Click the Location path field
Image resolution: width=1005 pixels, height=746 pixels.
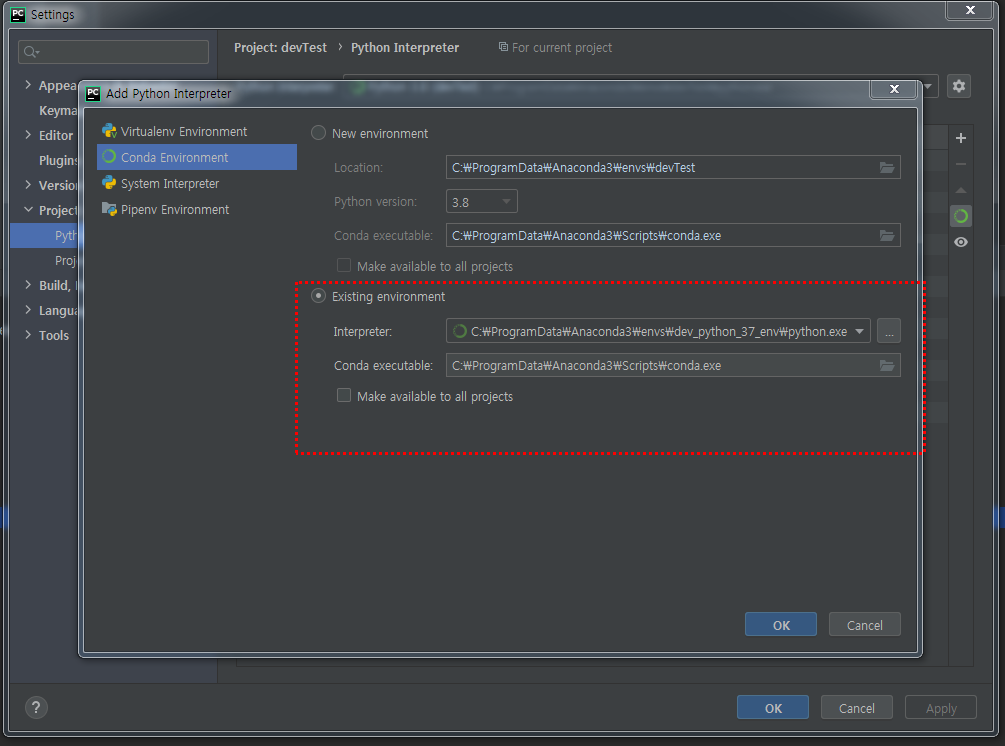tap(673, 168)
